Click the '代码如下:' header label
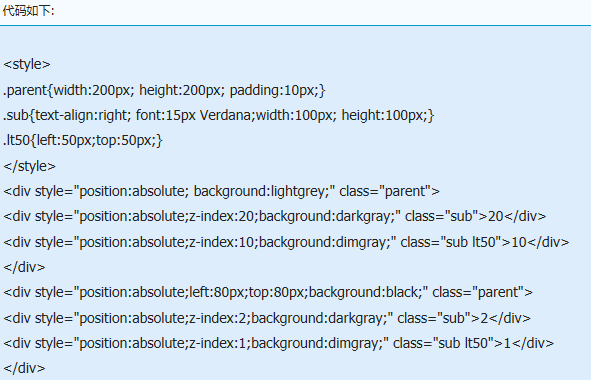The width and height of the screenshot is (591, 380). [29, 11]
